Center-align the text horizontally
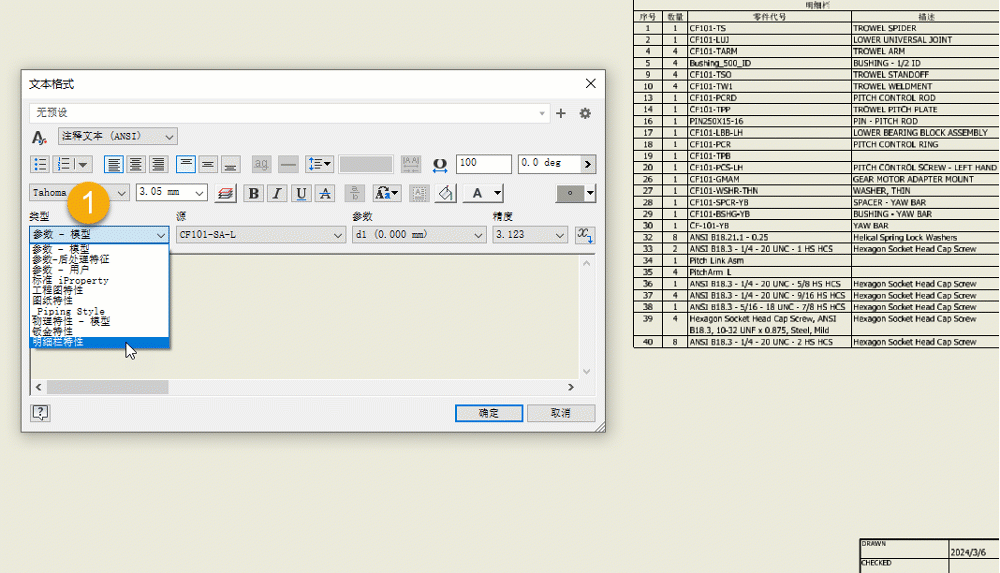The height and width of the screenshot is (573, 1000). (135, 164)
